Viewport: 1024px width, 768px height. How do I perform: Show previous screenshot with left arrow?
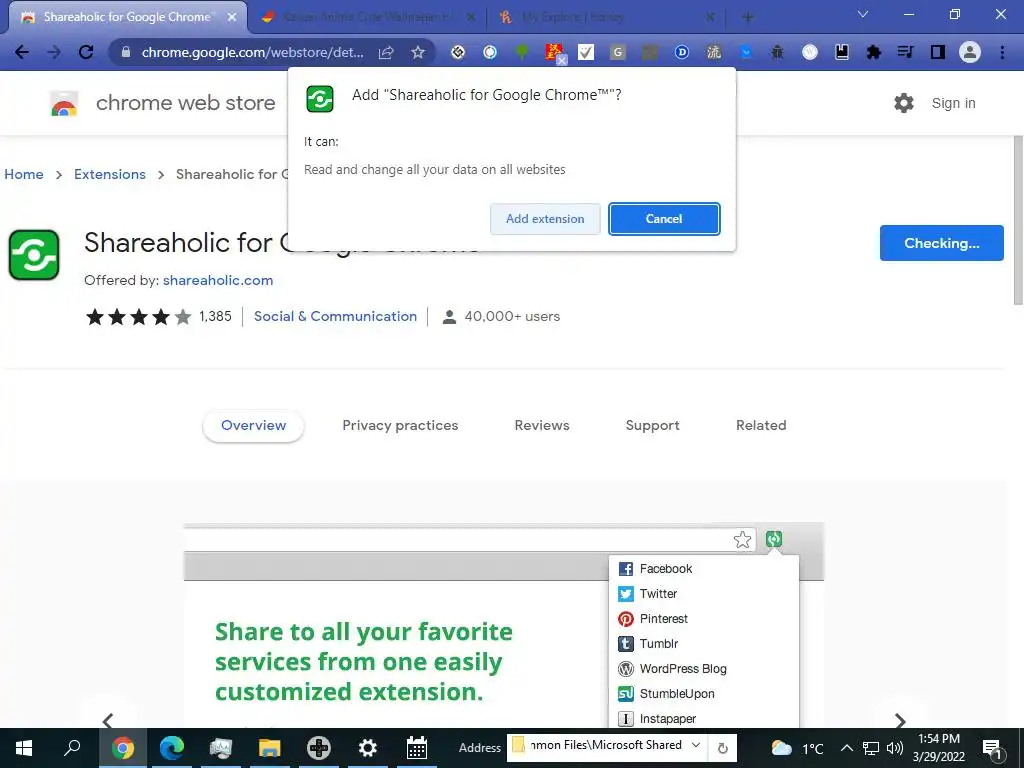pos(108,720)
